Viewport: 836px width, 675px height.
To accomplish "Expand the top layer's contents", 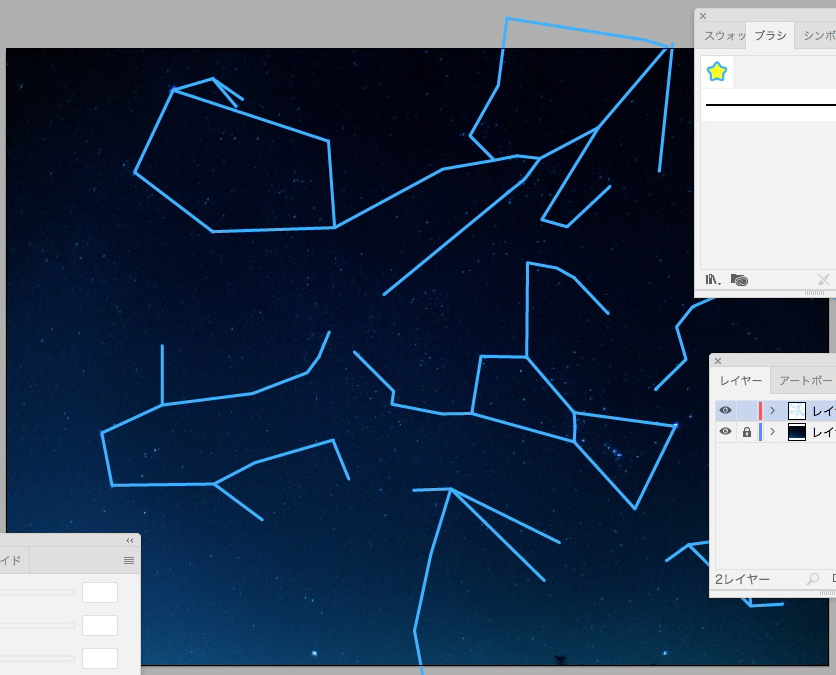I will tap(772, 410).
